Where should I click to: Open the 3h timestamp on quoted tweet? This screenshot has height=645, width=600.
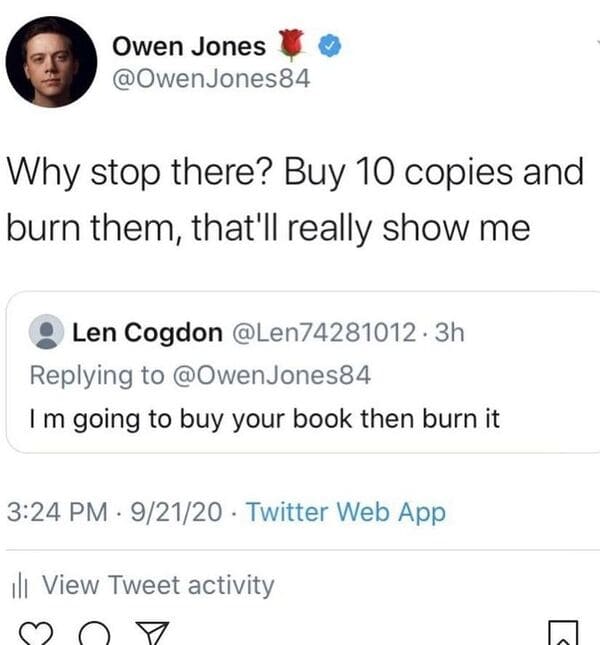(x=450, y=332)
